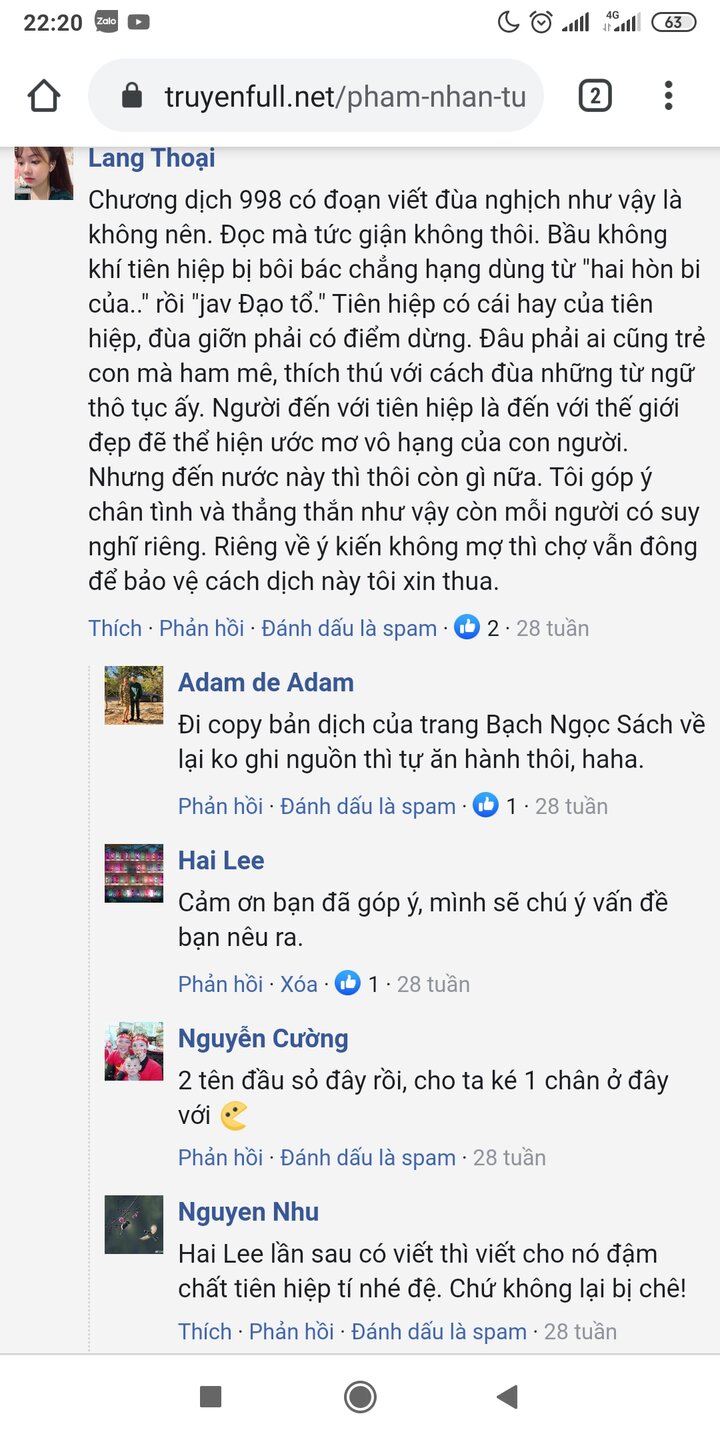
Task: Open Nguyễn Cường's profile name link
Action: coord(263,1039)
